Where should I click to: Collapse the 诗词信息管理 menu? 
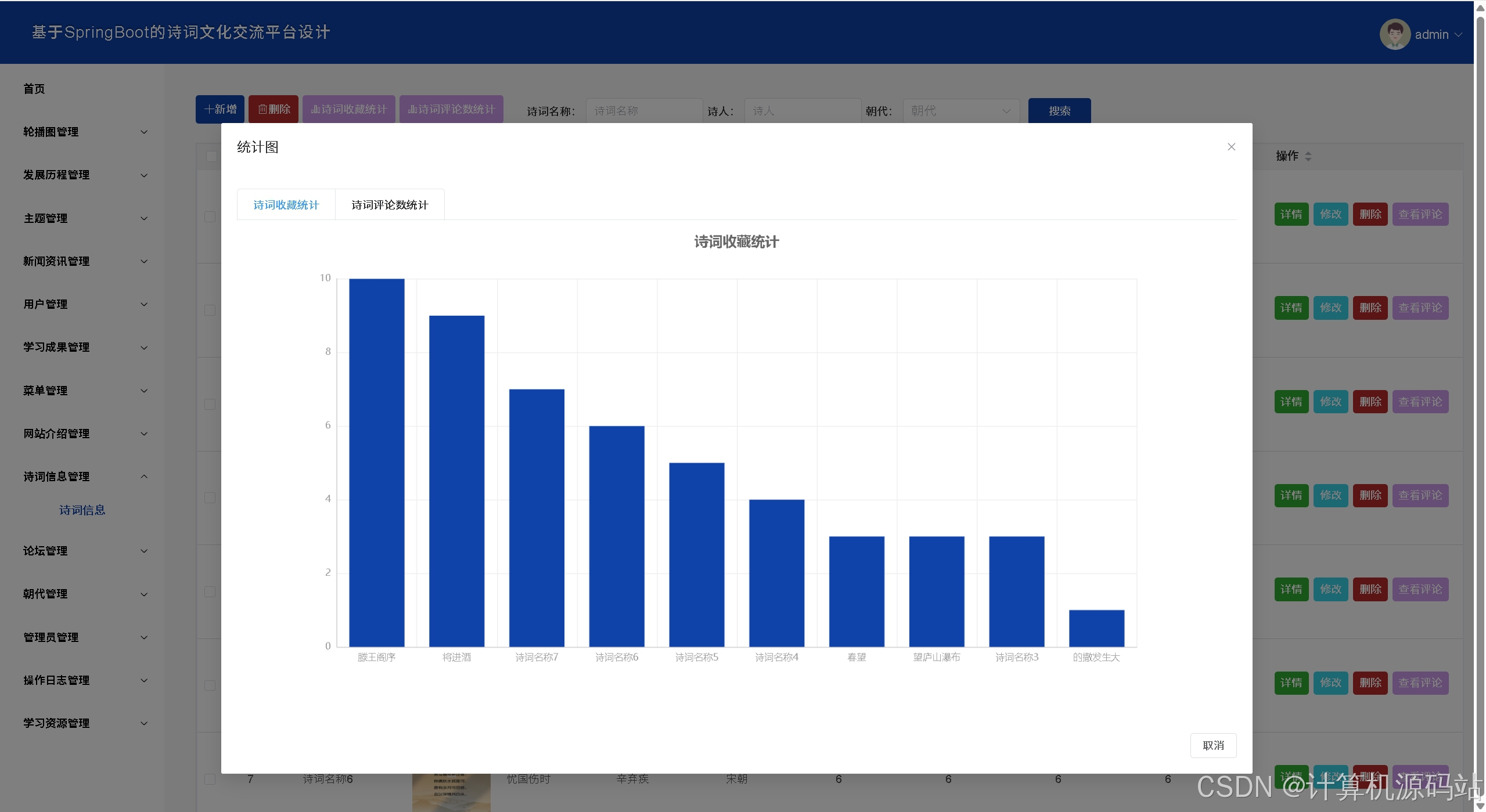point(85,477)
